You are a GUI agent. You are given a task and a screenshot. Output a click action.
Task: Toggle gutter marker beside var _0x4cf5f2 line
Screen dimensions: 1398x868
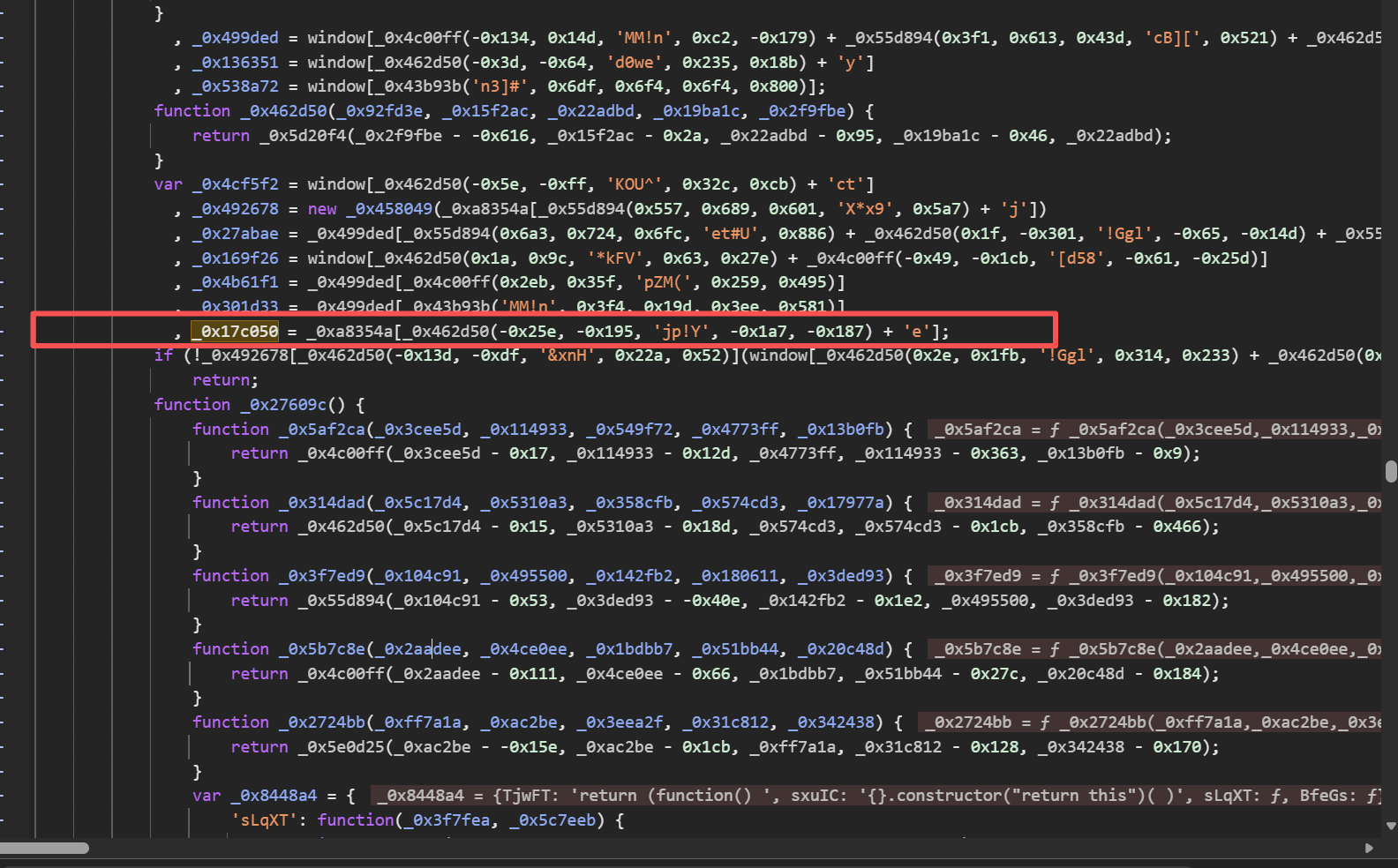(x=4, y=184)
